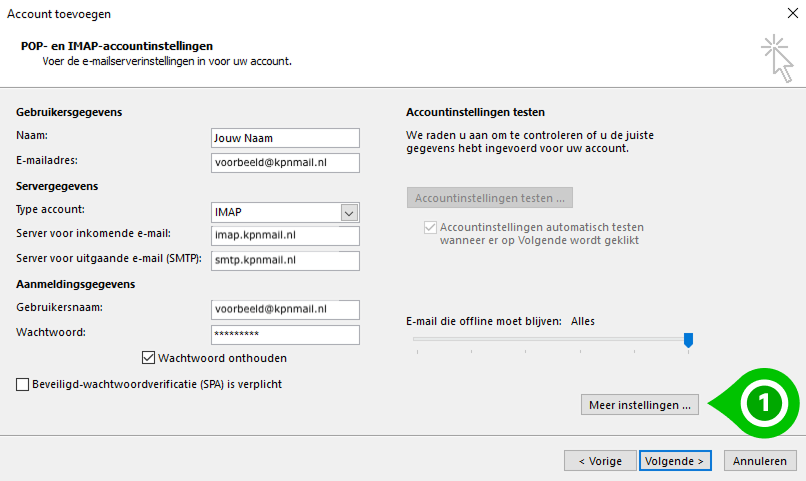Close the Account toevoegen dialog
This screenshot has height=481, width=806.
coord(793,13)
